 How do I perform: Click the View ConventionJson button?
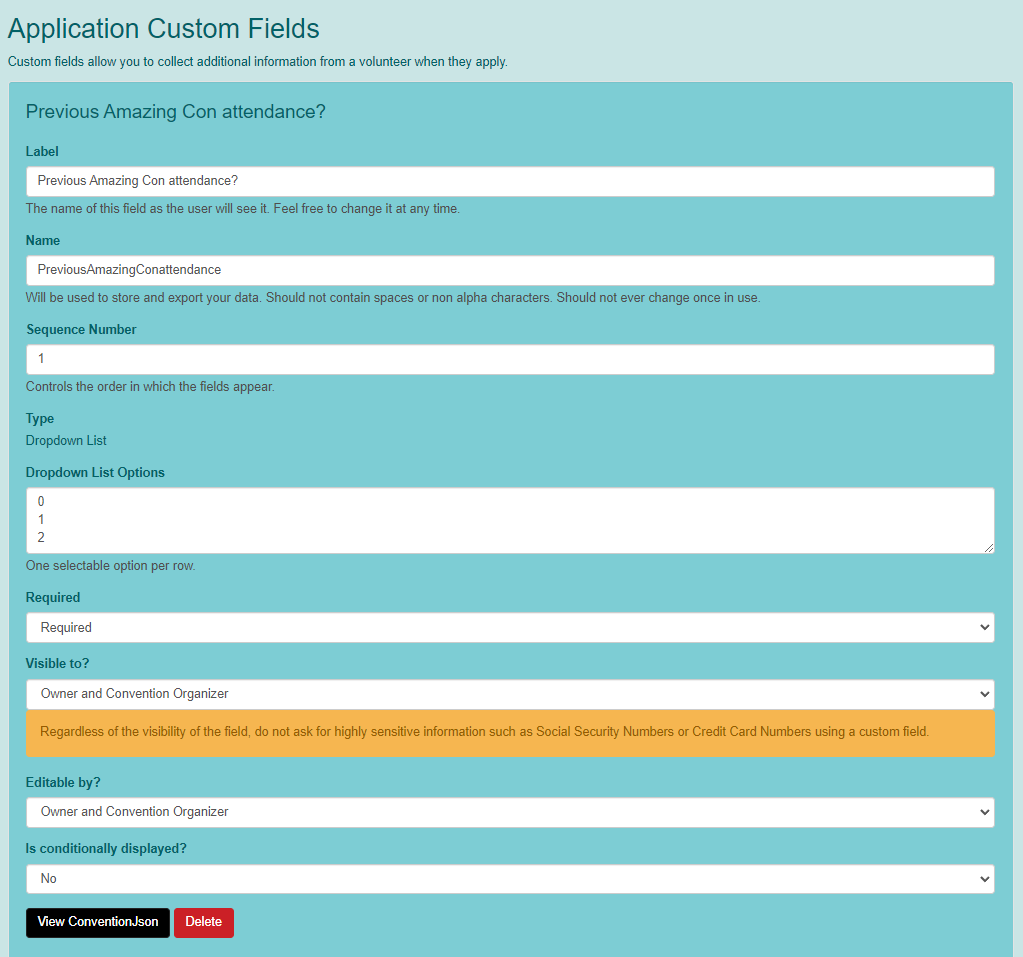point(98,922)
